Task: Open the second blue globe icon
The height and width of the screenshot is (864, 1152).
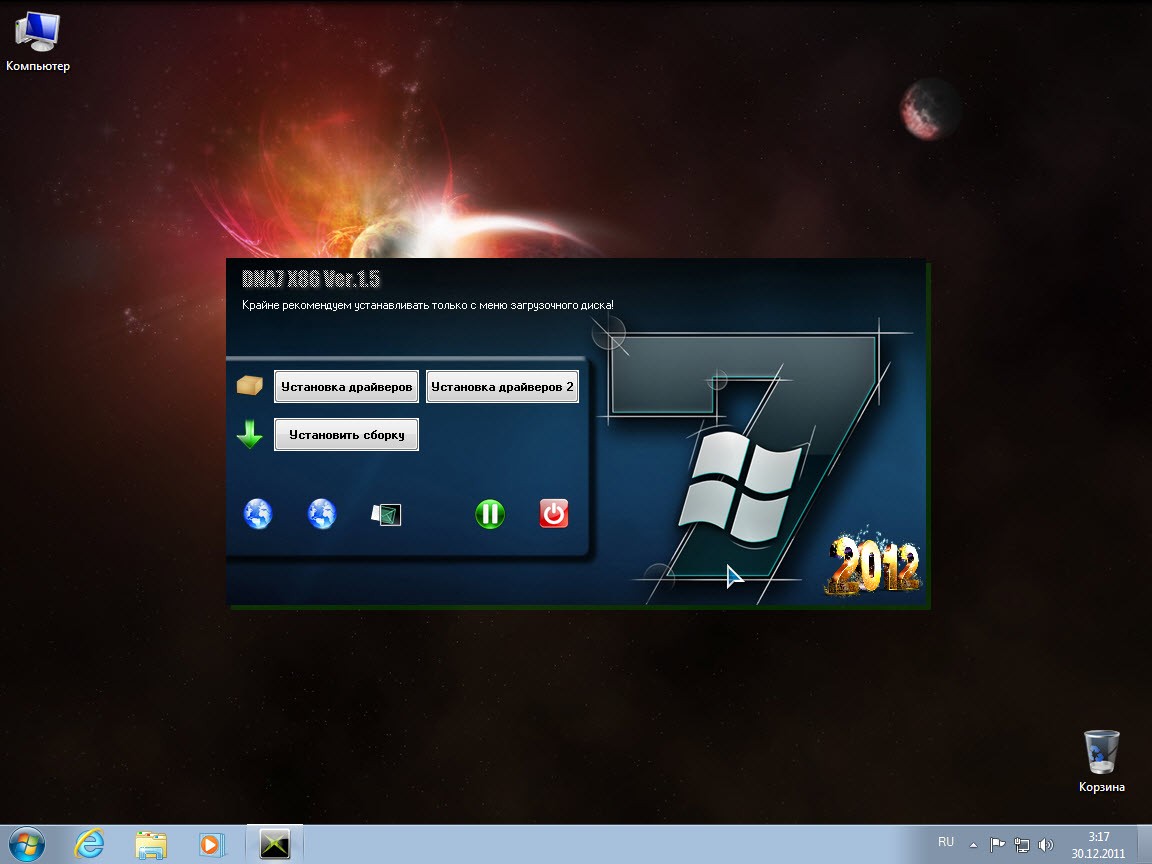Action: (322, 514)
